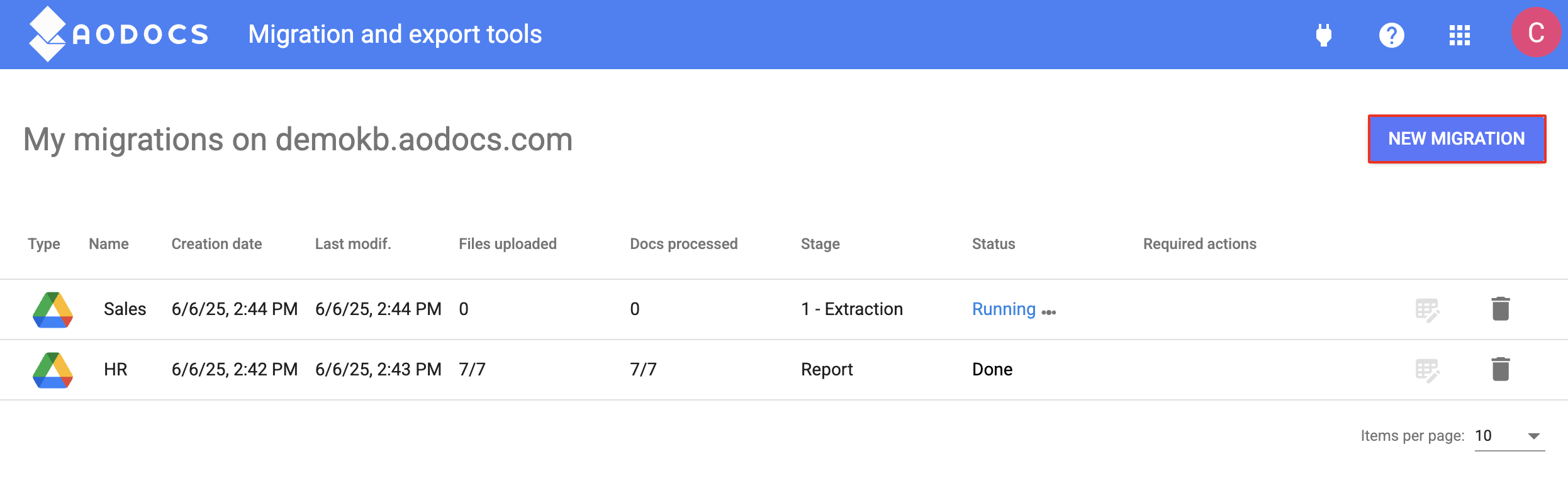Click the Files uploaded column header
Viewport: 1568px width, 493px height.
click(x=508, y=244)
